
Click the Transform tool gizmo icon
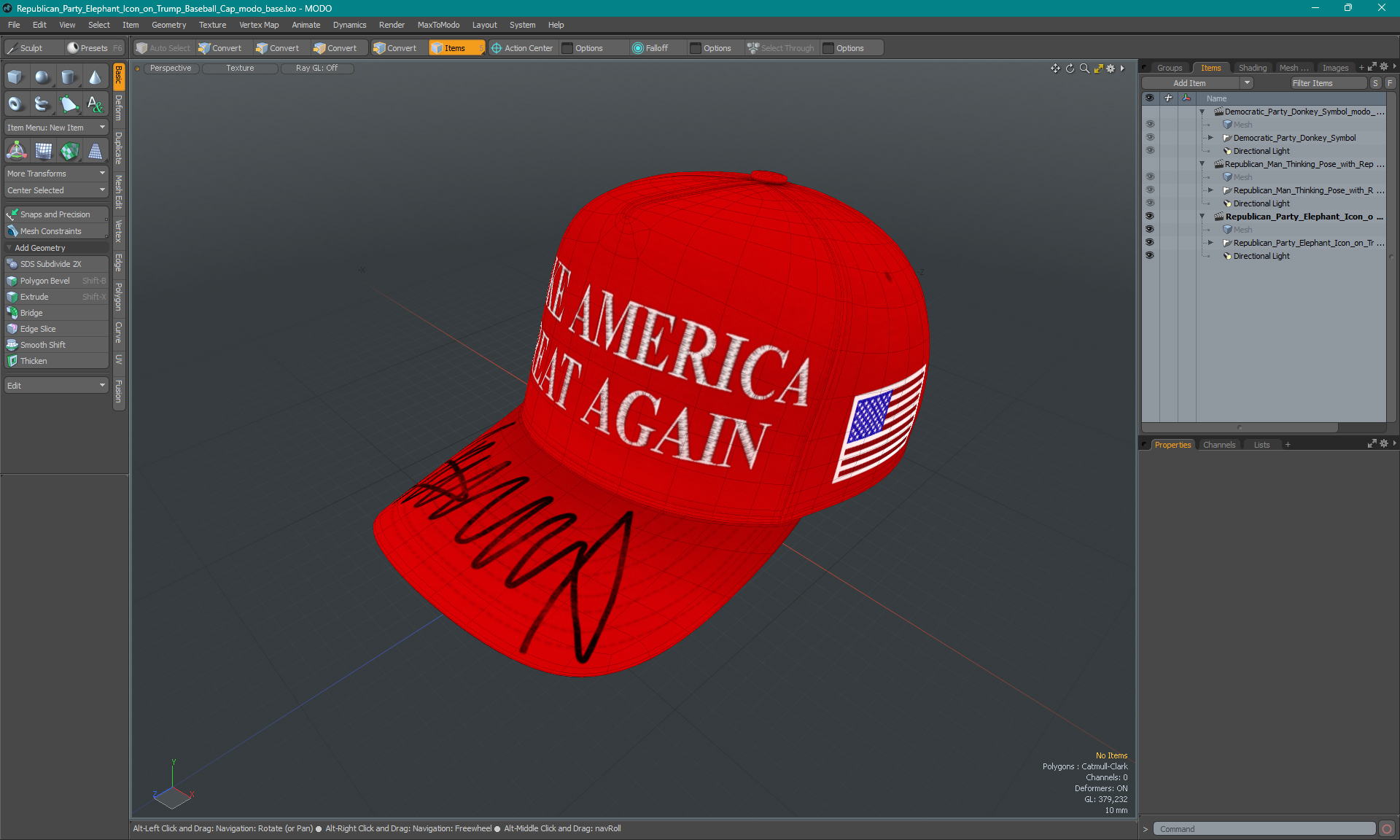[x=16, y=152]
